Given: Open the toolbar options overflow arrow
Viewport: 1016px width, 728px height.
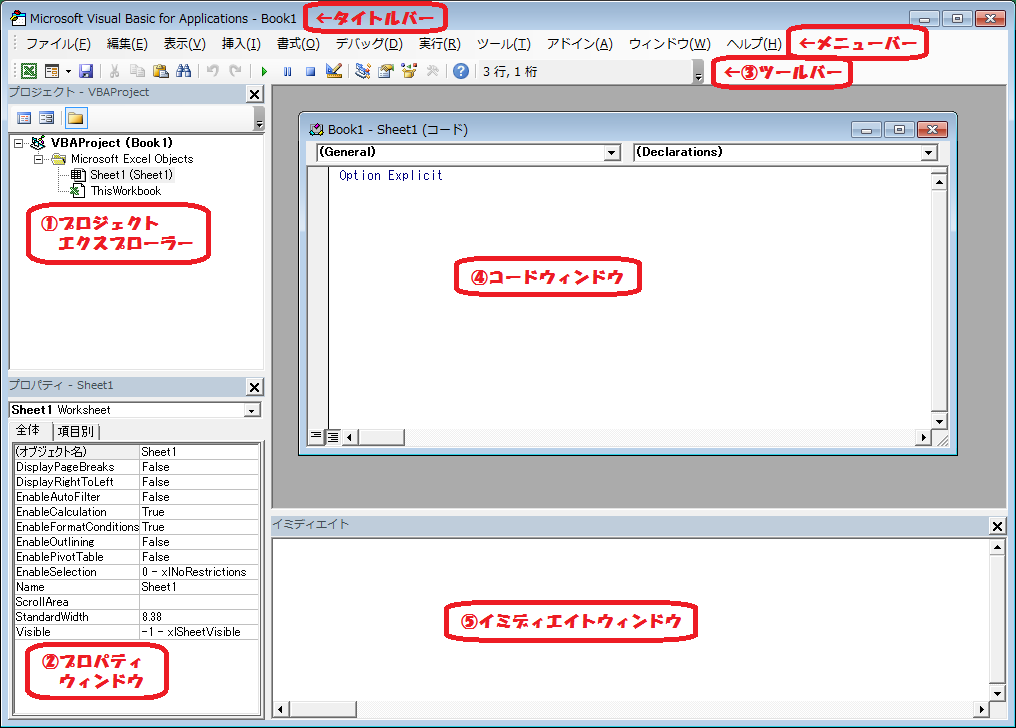Looking at the screenshot, I should pyautogui.click(x=698, y=72).
